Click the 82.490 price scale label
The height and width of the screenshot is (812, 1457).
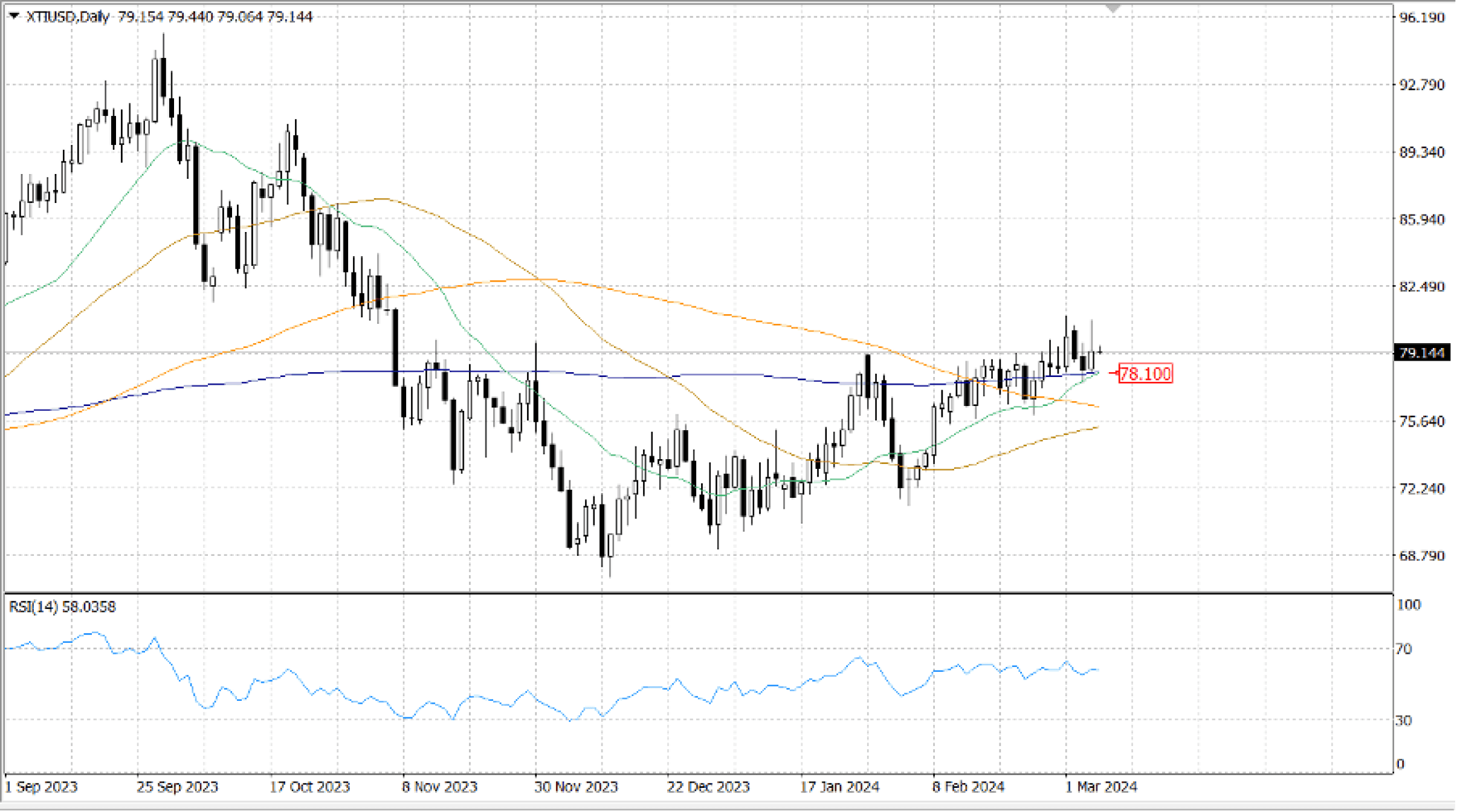point(1422,286)
